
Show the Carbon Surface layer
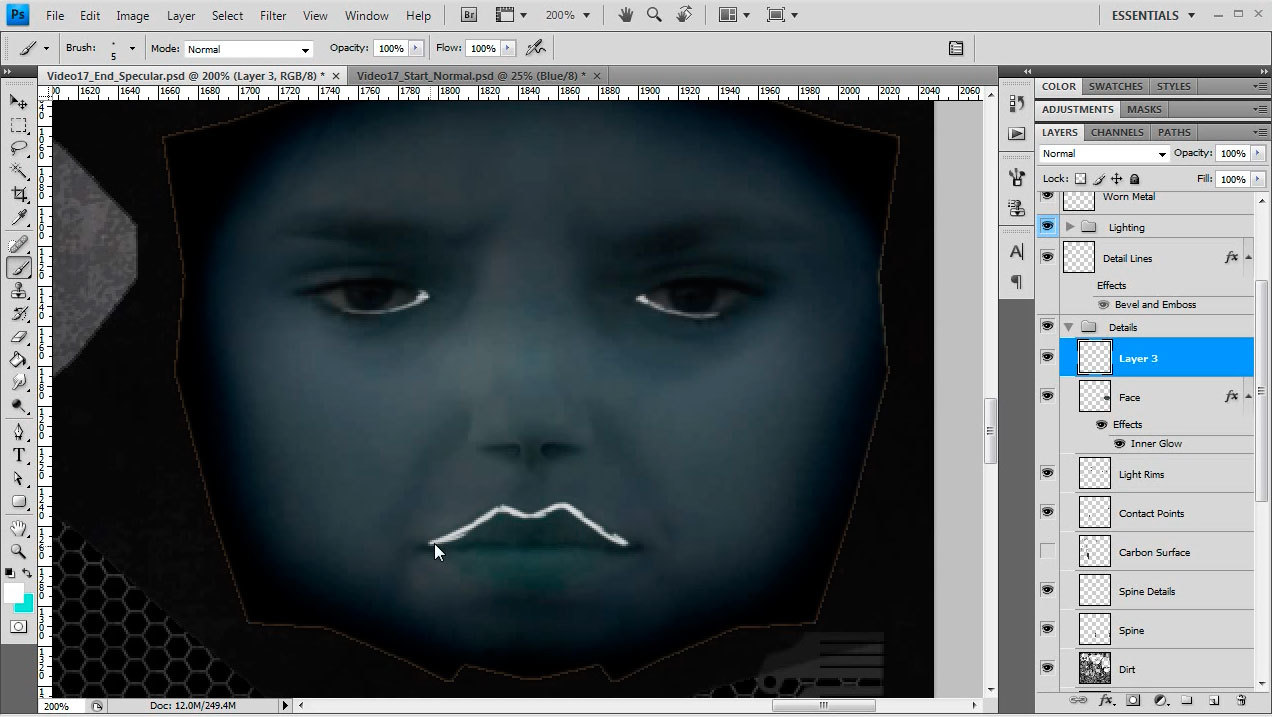tap(1047, 551)
